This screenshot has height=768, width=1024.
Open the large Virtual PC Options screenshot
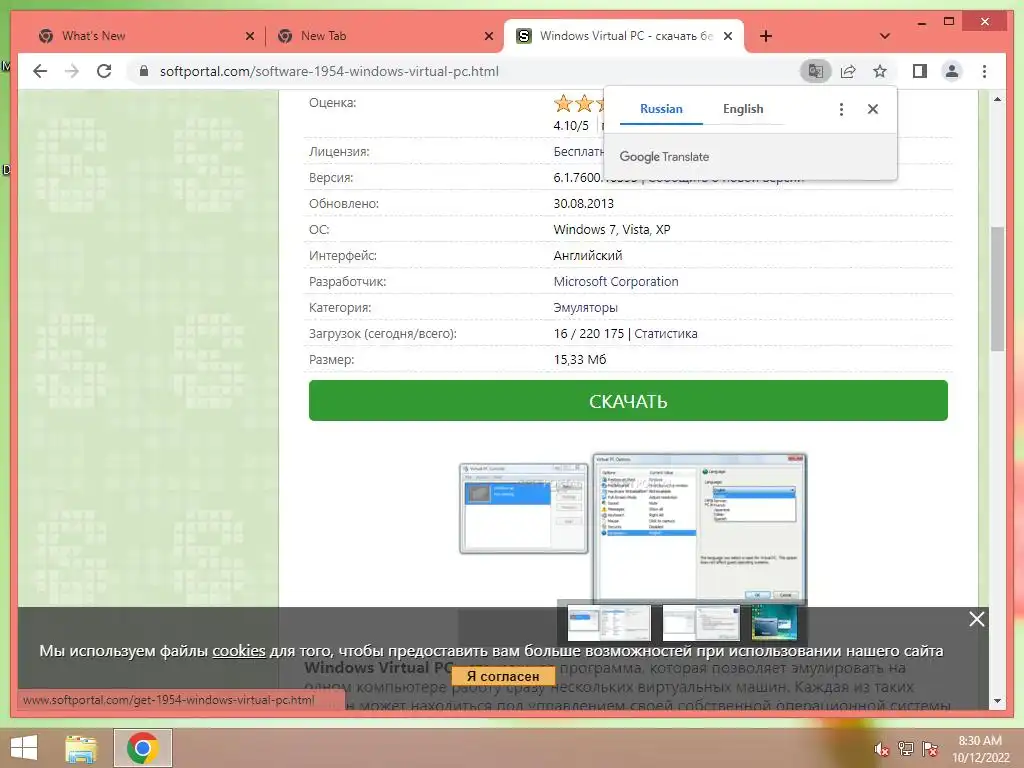tap(699, 528)
